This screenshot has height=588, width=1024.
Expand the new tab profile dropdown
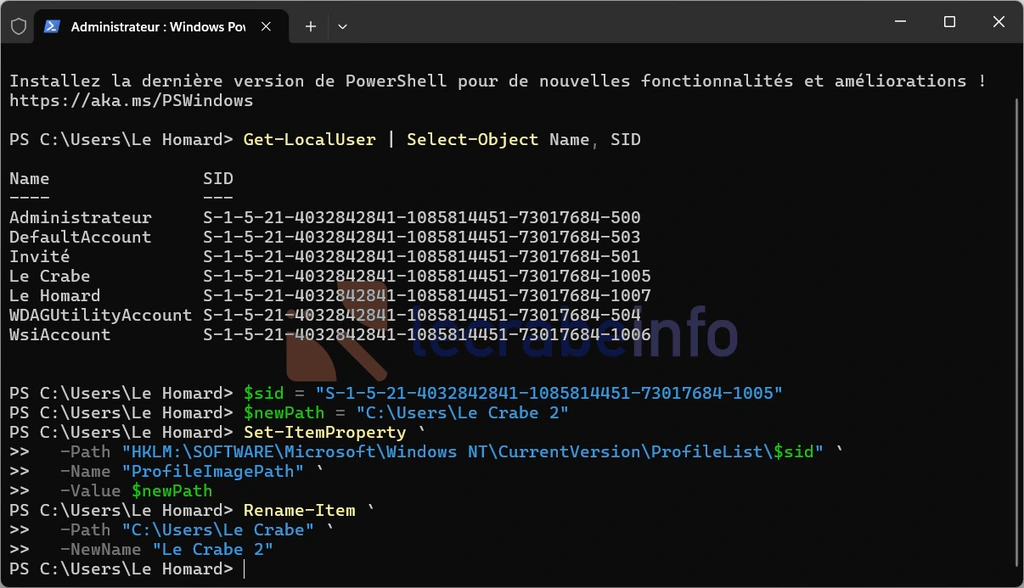pyautogui.click(x=342, y=27)
